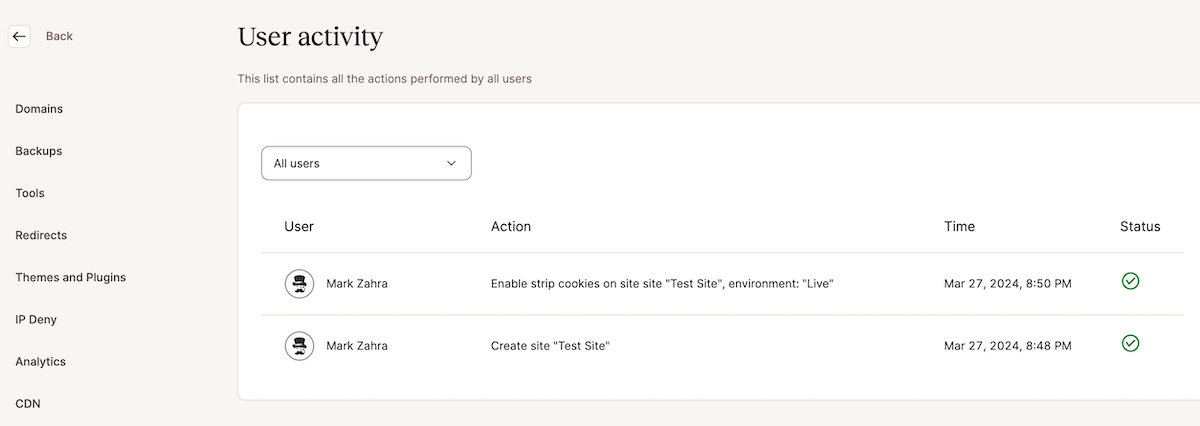Click the Enable strip cookies action entry

tap(662, 284)
